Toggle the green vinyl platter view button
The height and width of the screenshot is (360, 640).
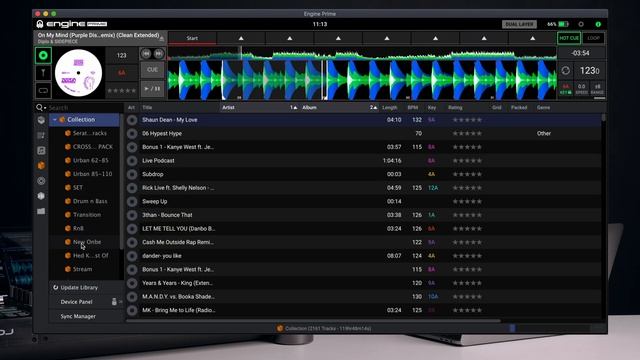point(43,56)
